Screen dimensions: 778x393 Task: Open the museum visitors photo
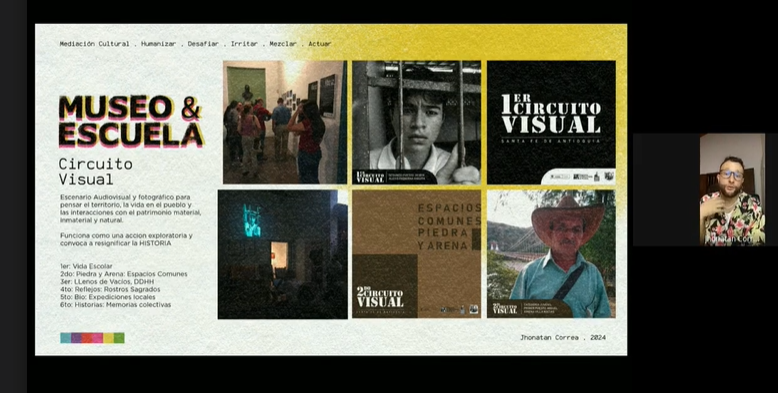tap(285, 122)
